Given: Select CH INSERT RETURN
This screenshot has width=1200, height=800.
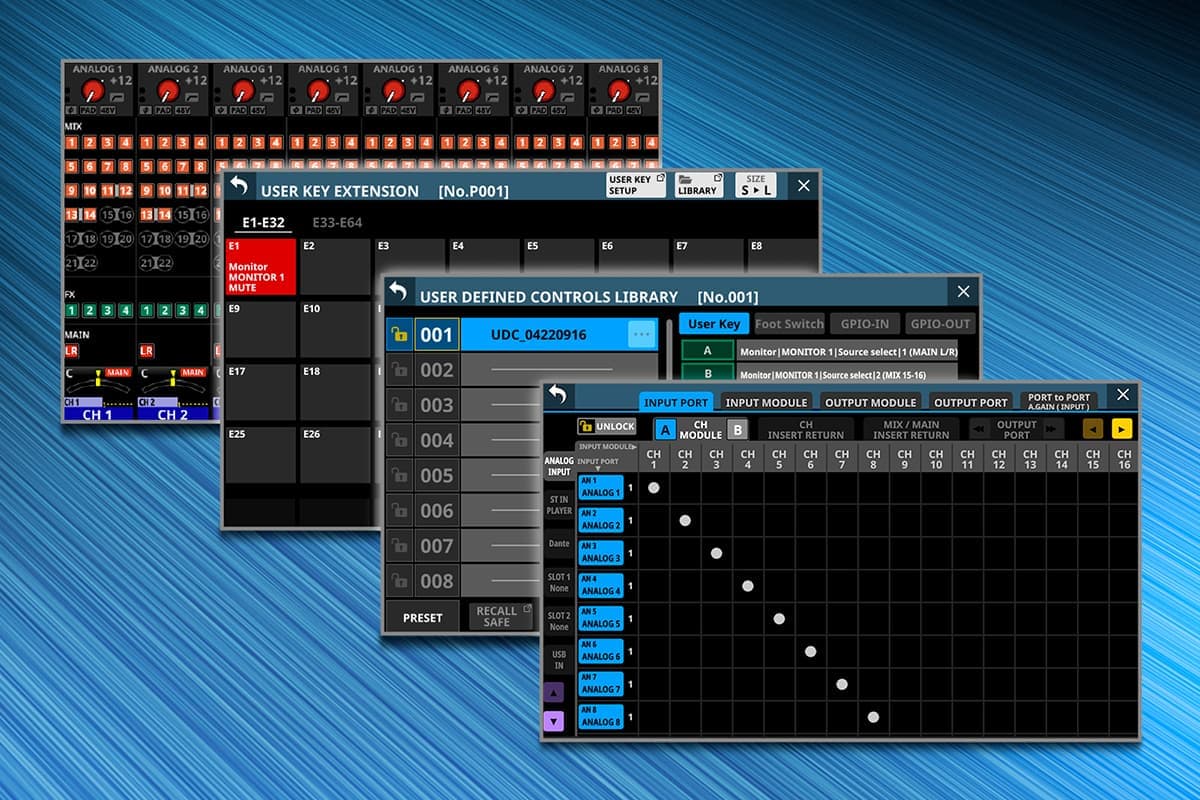Looking at the screenshot, I should tap(806, 430).
